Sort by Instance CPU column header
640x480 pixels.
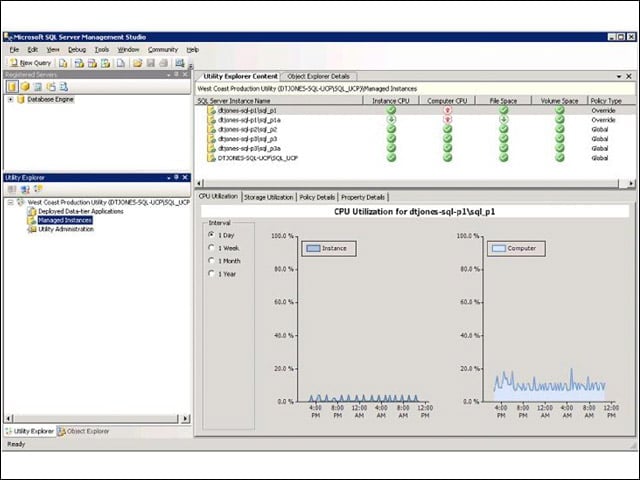(391, 100)
